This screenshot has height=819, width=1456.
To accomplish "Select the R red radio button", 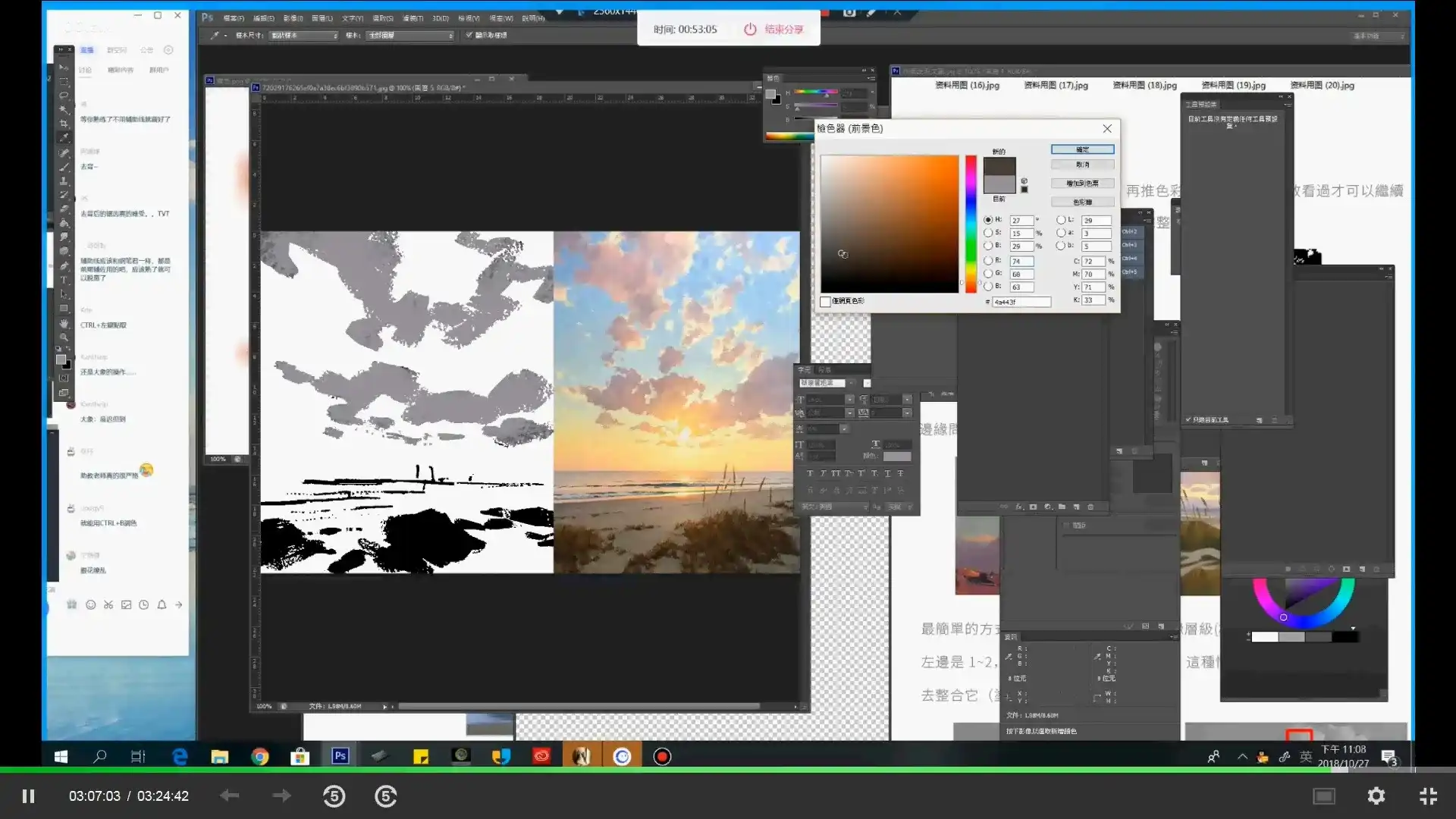I will 988,260.
